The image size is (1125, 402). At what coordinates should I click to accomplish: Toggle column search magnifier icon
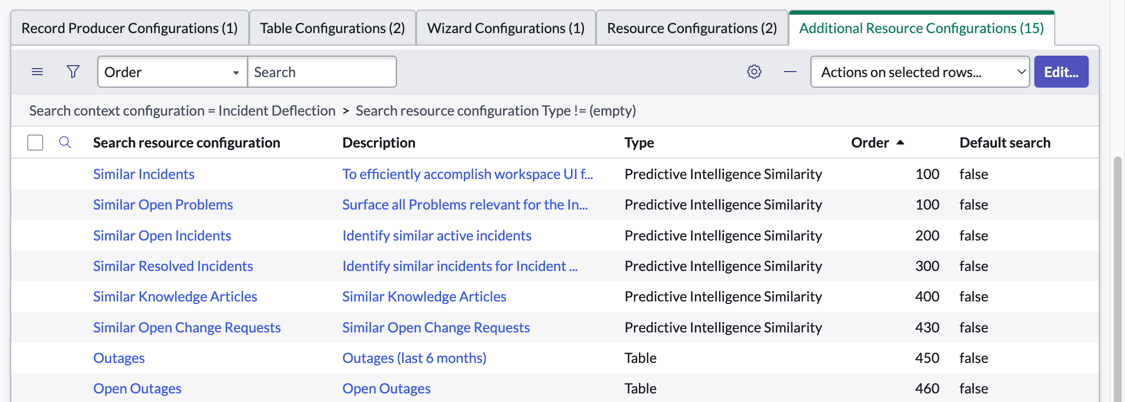(65, 142)
